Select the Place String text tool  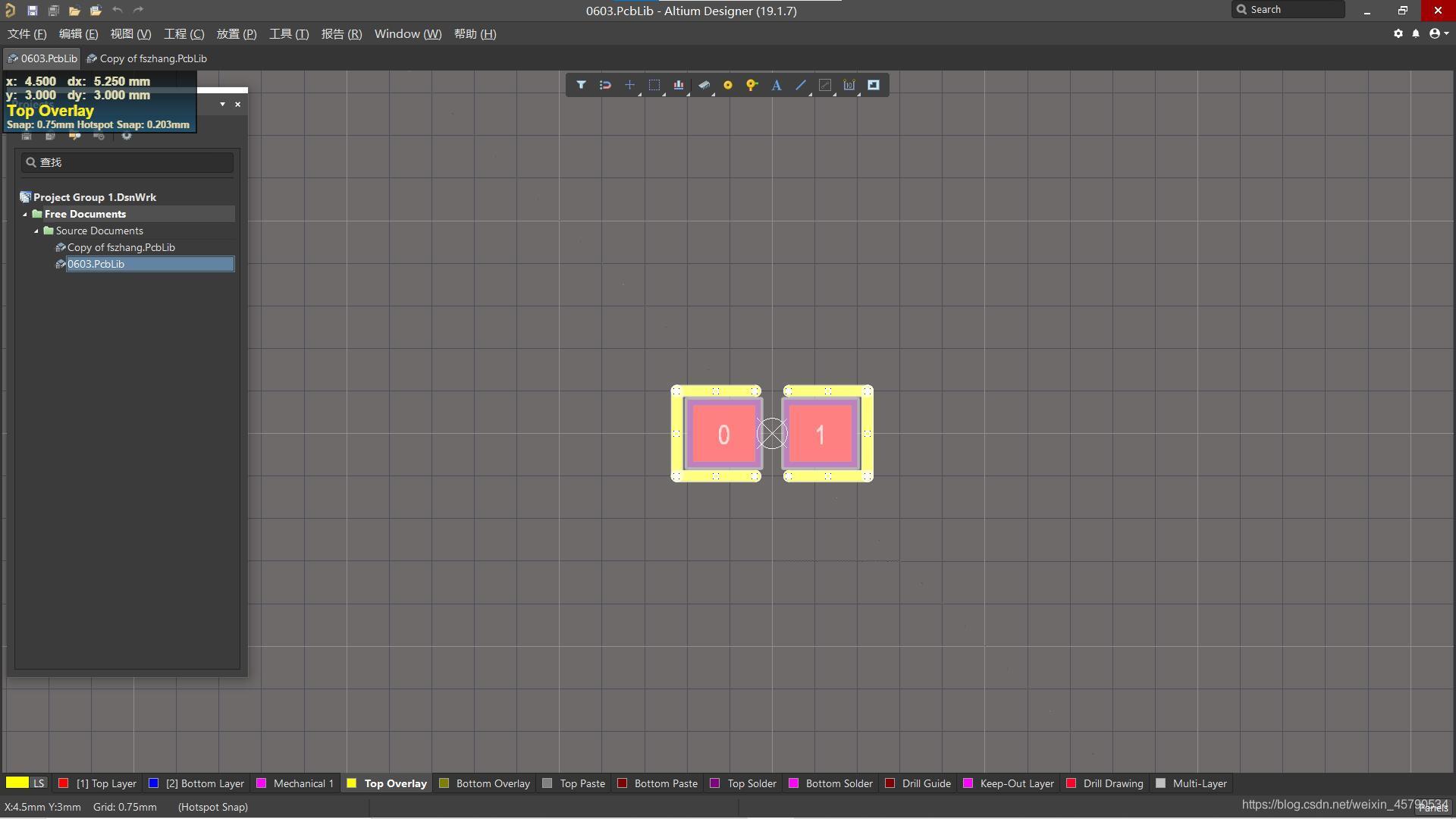(777, 85)
